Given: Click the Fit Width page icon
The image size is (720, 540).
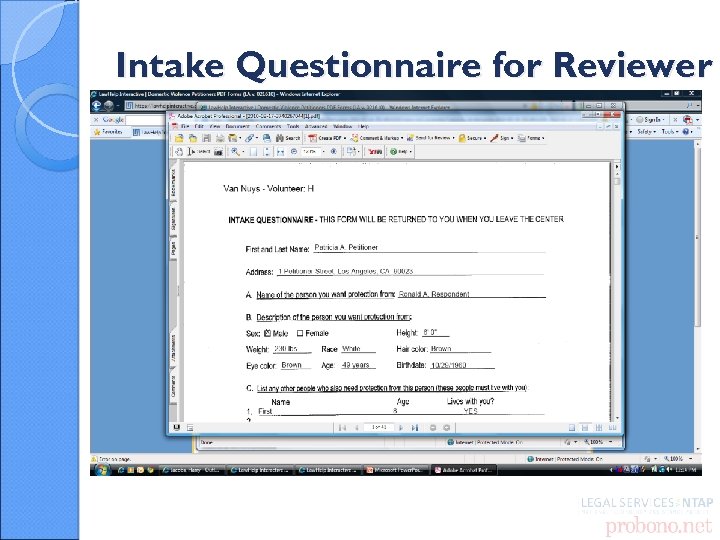Looking at the screenshot, I should (x=281, y=152).
